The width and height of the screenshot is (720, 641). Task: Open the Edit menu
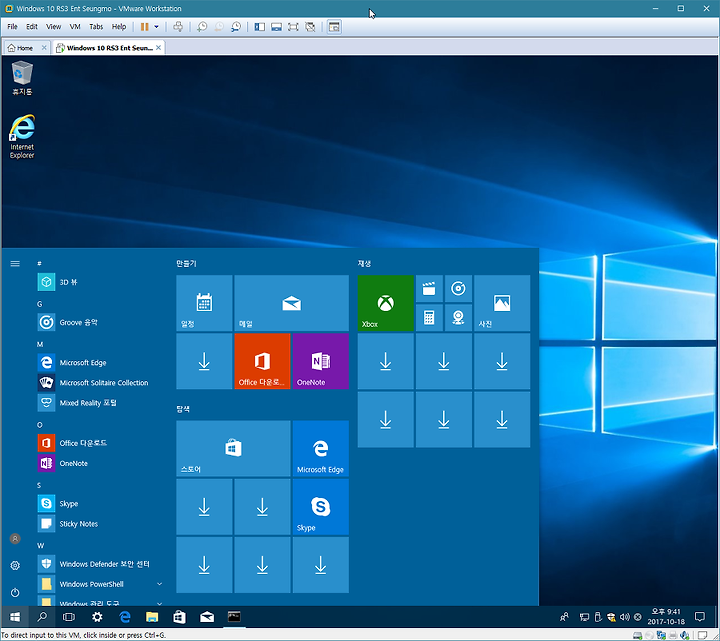tap(32, 27)
